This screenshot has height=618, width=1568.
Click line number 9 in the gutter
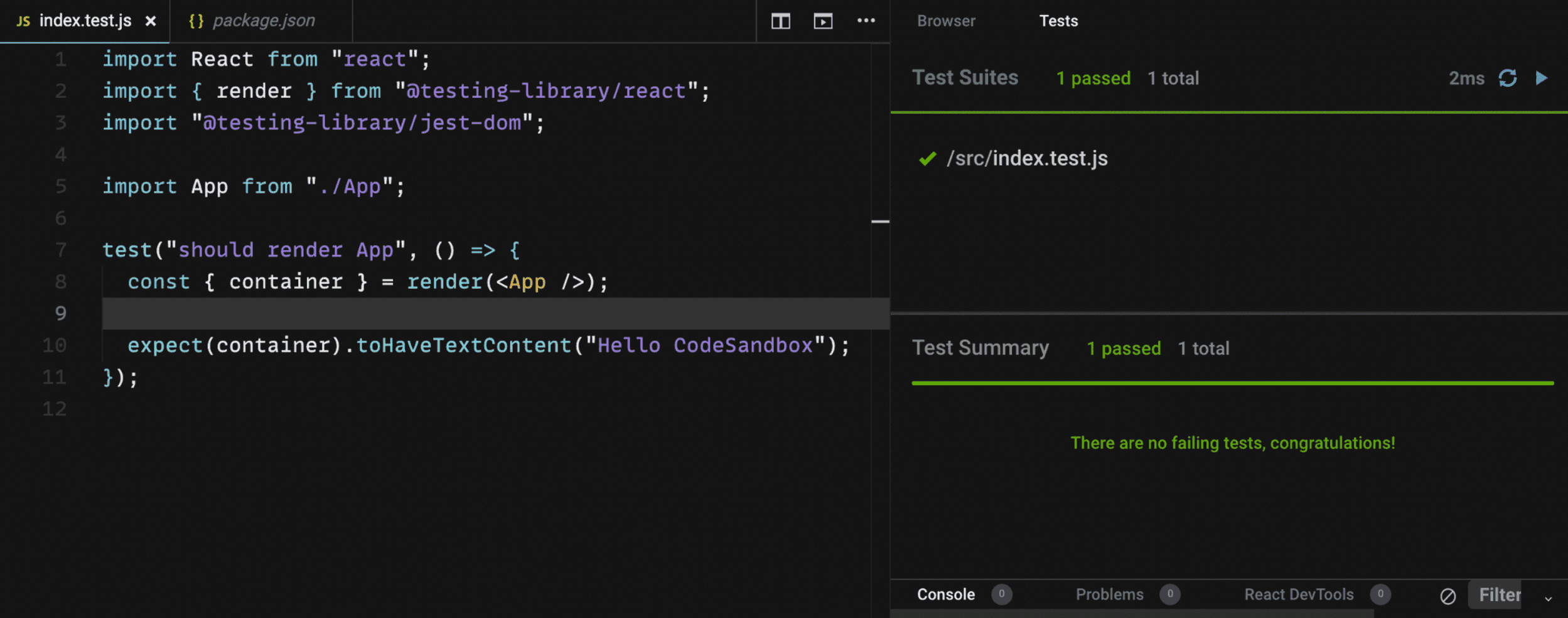click(x=60, y=313)
